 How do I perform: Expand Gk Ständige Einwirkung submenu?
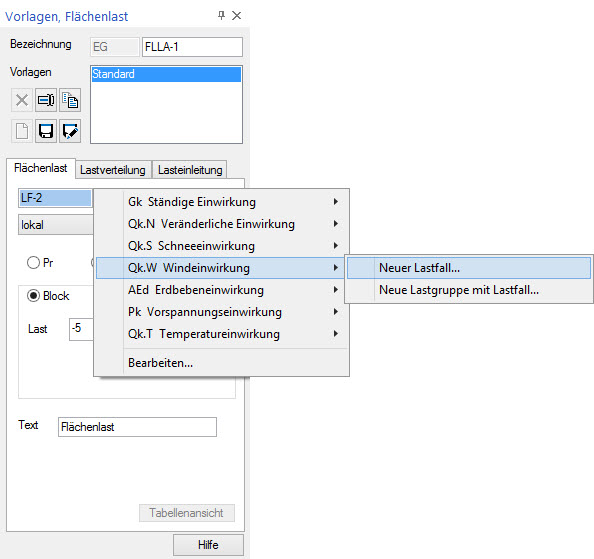tap(222, 202)
